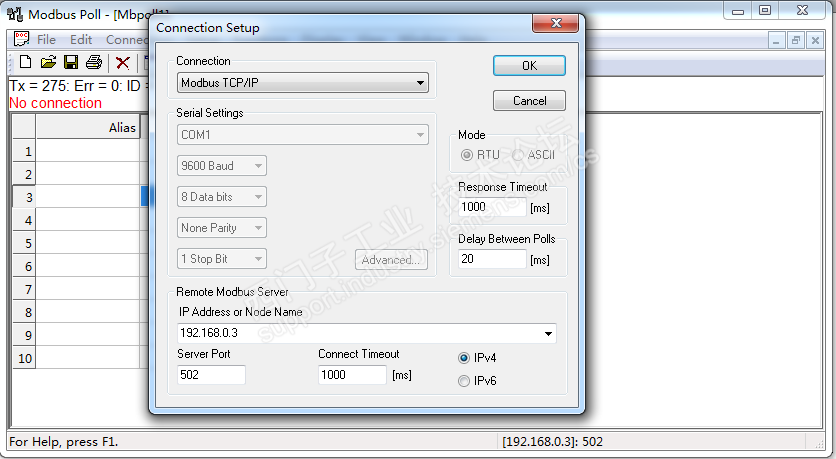The width and height of the screenshot is (836, 459).
Task: Select row 6 header in the table
Action: [24, 266]
